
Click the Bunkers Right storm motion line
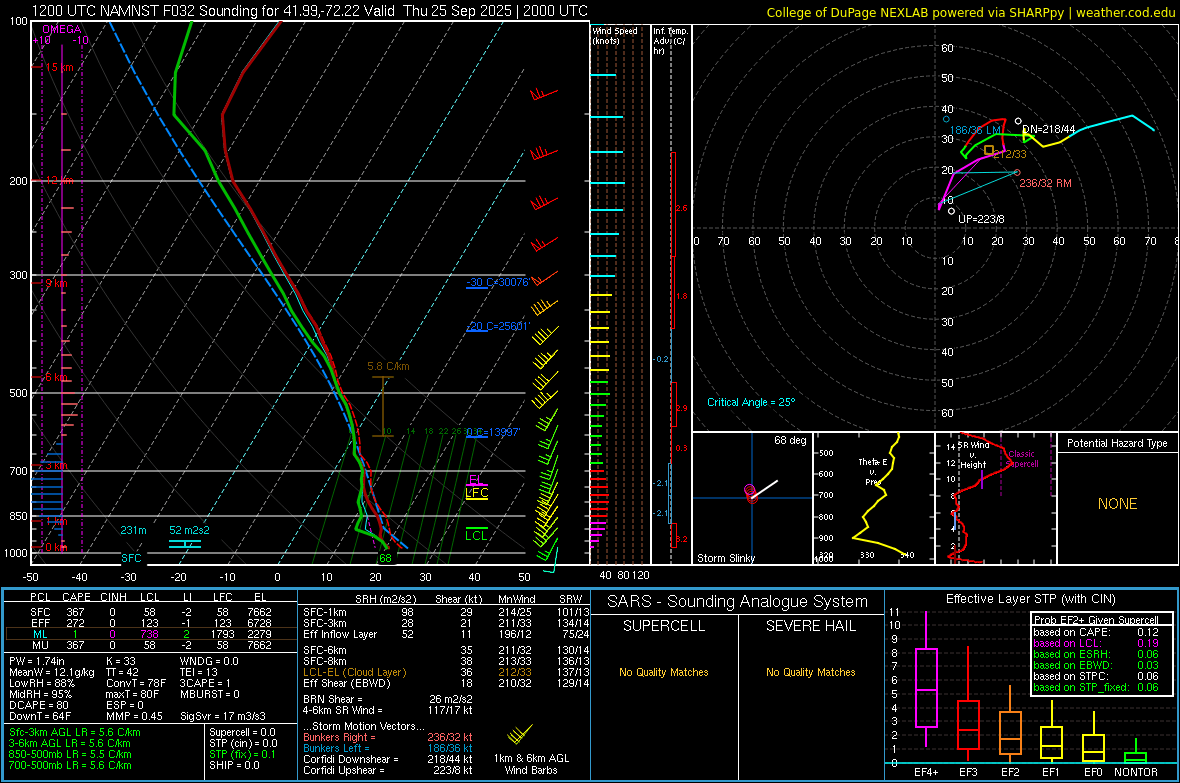click(x=388, y=738)
